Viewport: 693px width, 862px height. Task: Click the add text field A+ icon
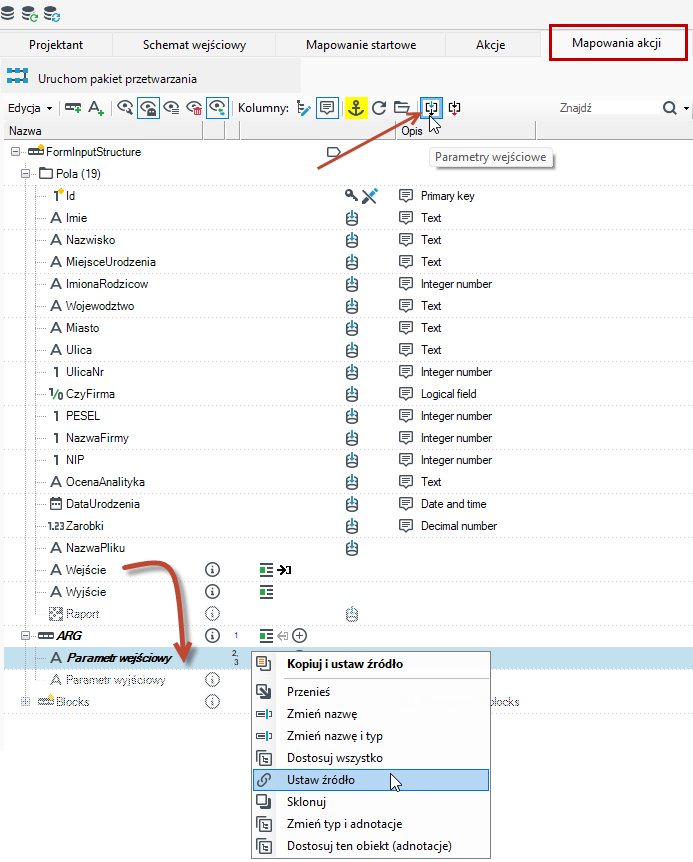coord(96,108)
